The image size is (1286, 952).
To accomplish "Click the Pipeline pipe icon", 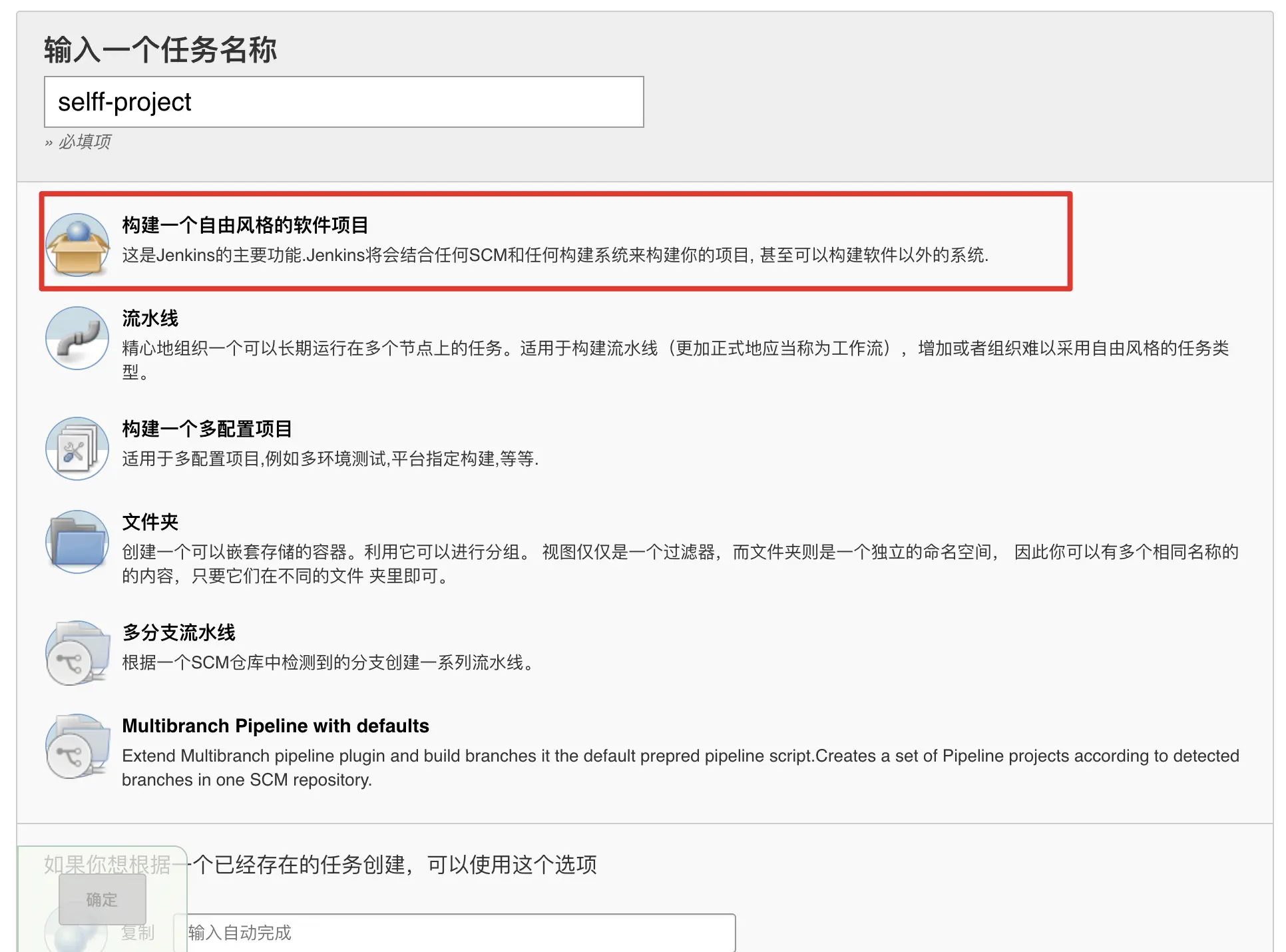I will click(x=77, y=338).
